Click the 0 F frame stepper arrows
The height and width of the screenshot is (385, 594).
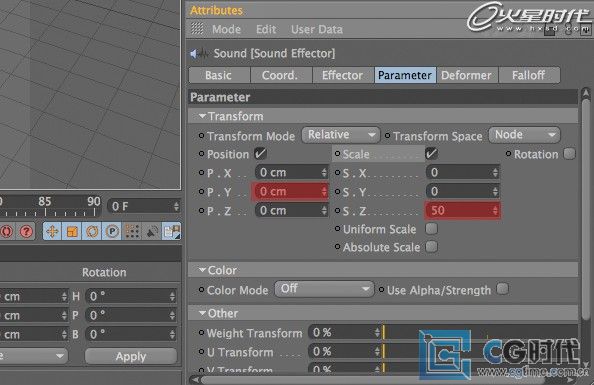click(176, 206)
